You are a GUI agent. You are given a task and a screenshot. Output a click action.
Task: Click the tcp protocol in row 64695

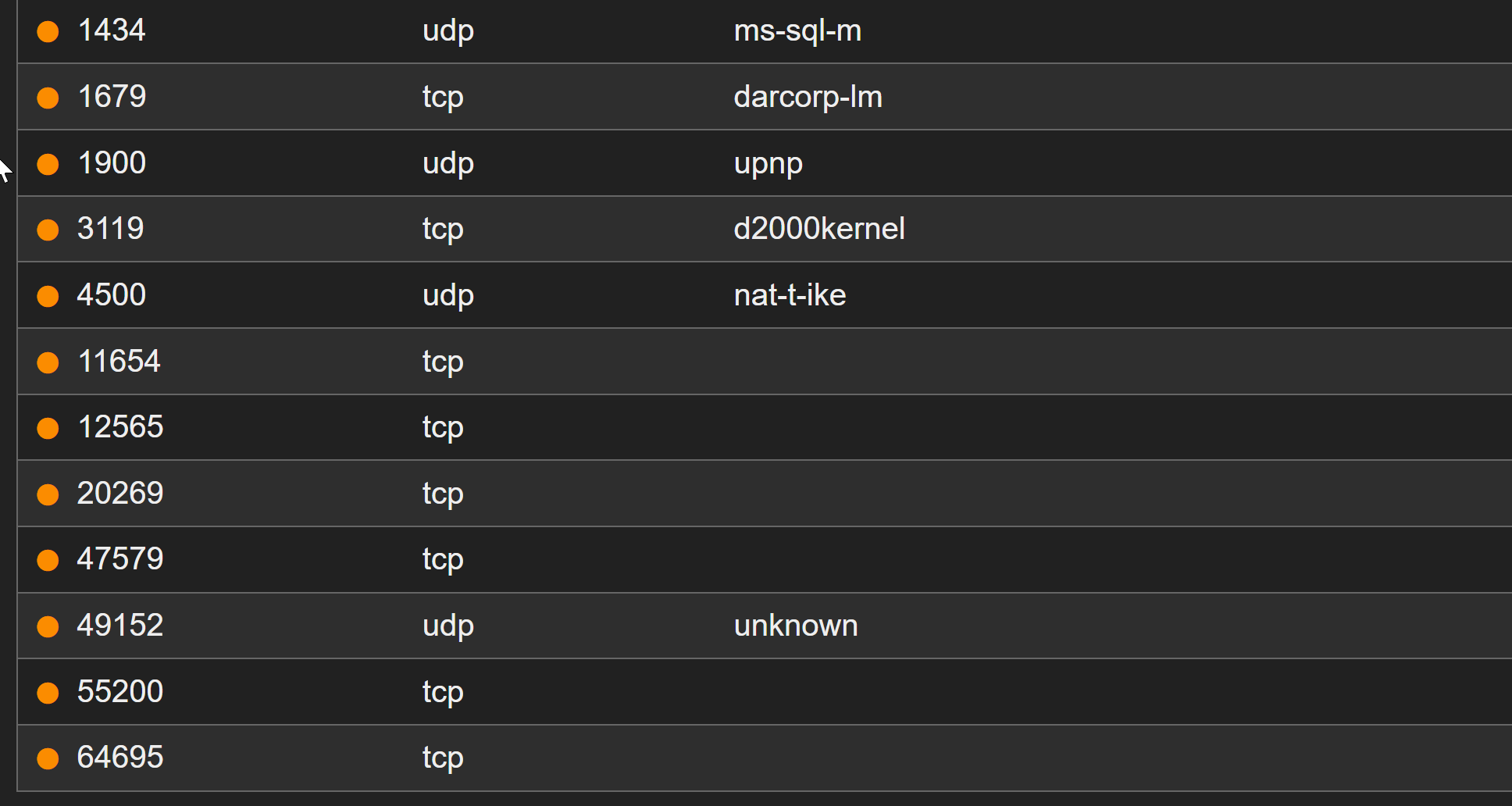(x=443, y=758)
